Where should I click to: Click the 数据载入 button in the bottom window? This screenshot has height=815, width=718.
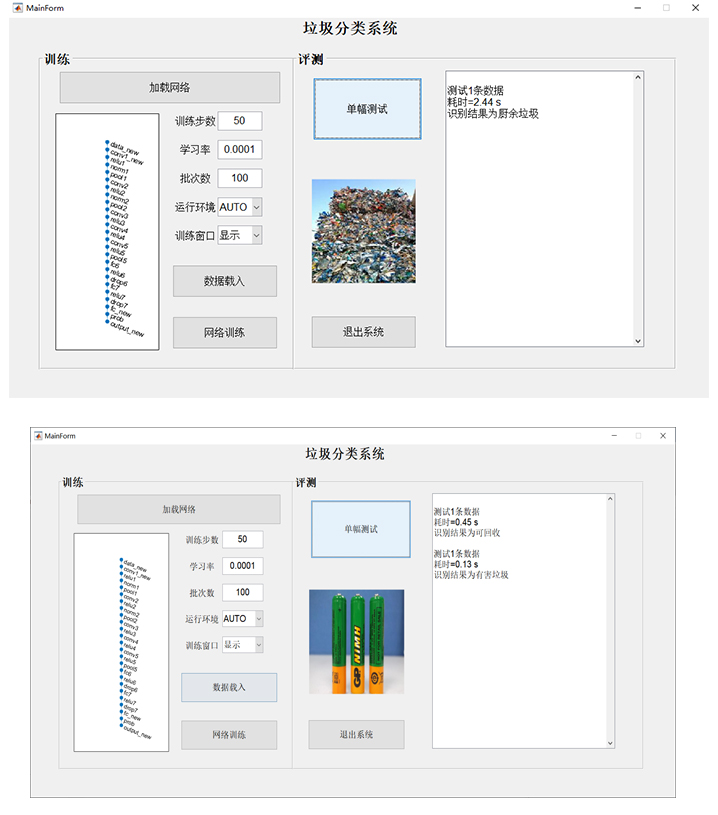click(229, 687)
